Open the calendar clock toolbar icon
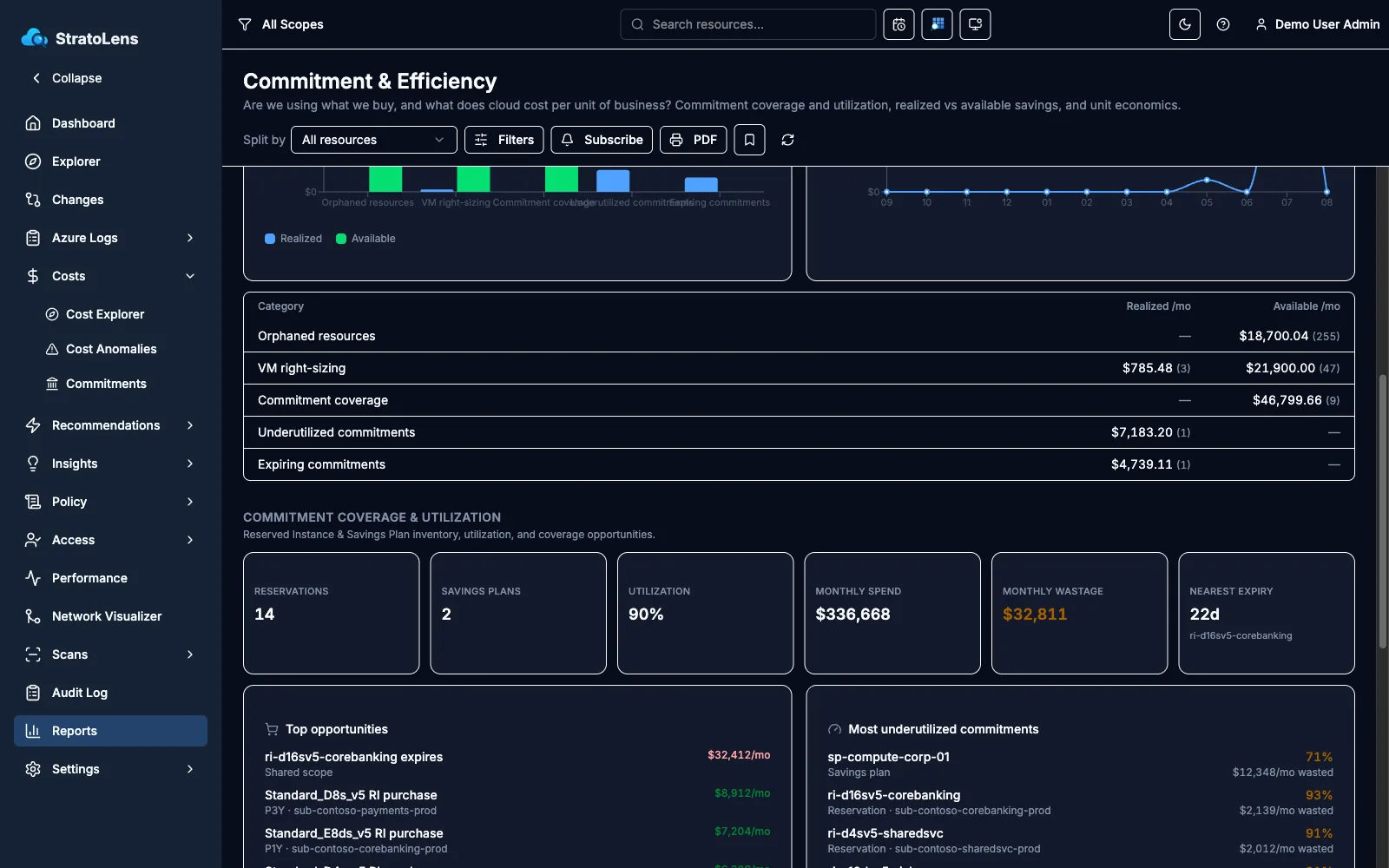The image size is (1389, 868). coord(899,24)
